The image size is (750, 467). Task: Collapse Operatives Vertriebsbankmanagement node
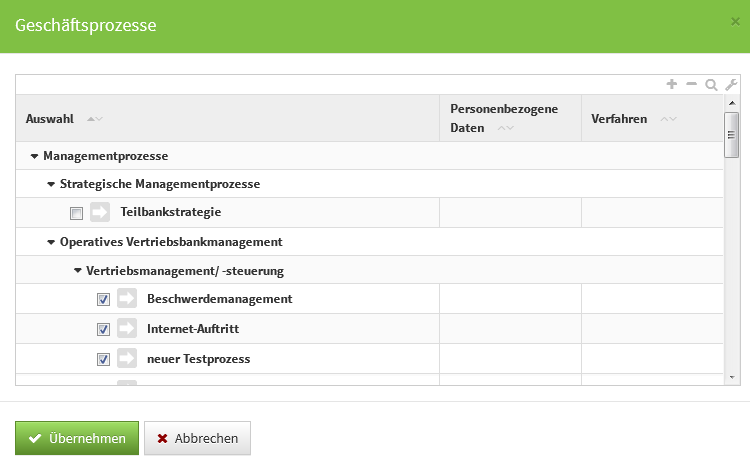click(x=51, y=242)
